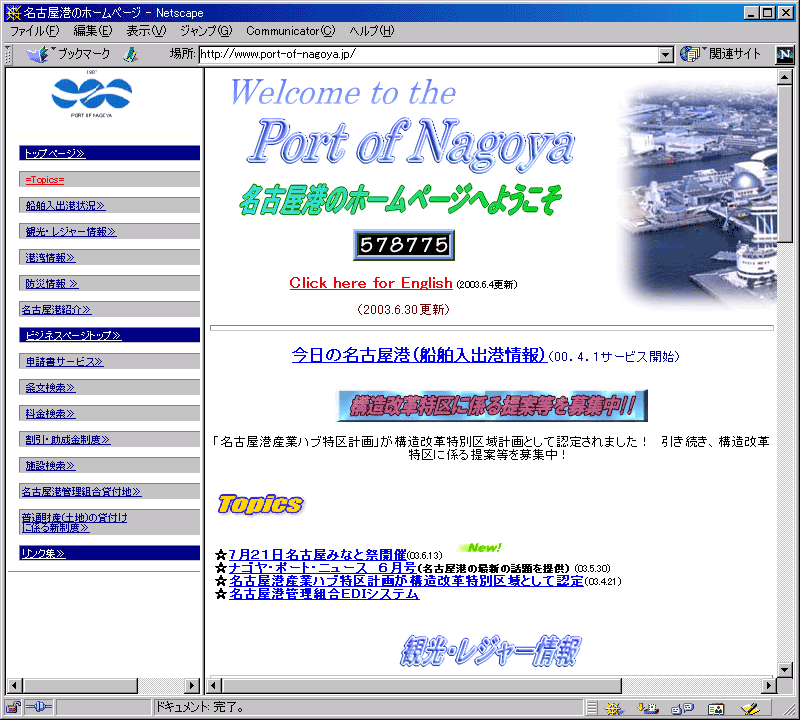This screenshot has height=720, width=800.
Task: Click ドキュメント: 完了。 status text
Action: [x=200, y=707]
